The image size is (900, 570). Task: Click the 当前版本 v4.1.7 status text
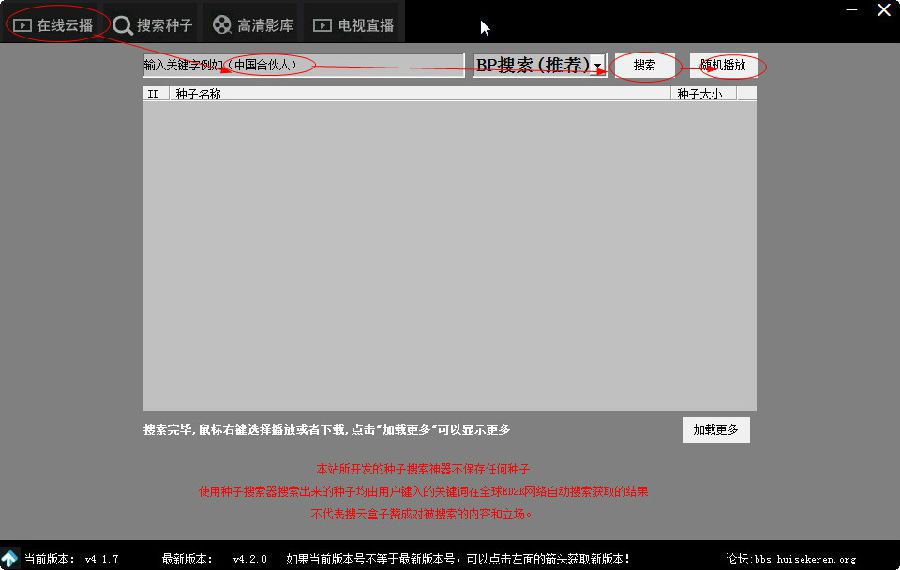pyautogui.click(x=71, y=559)
